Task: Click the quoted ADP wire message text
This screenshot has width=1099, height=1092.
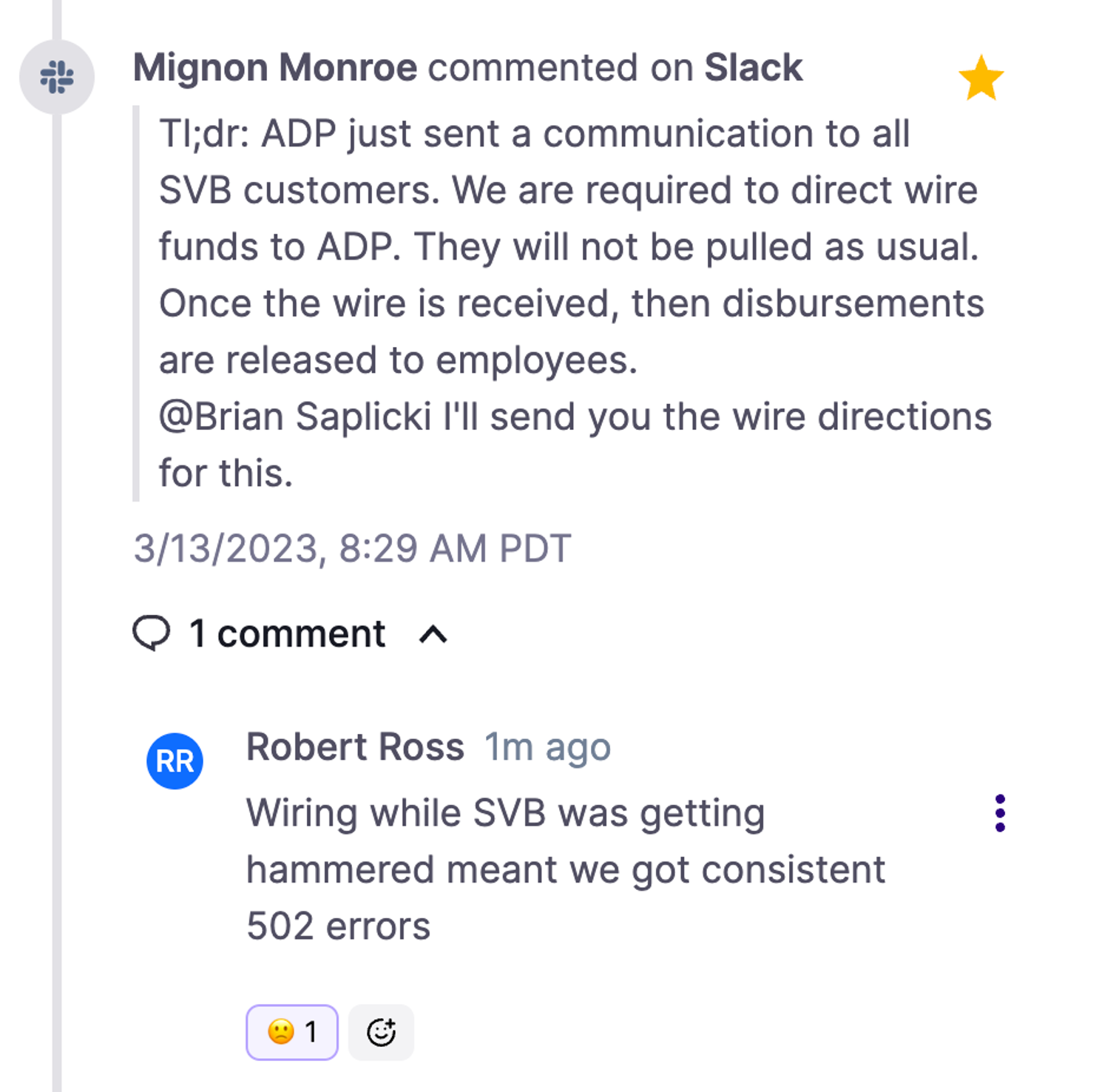Action: [x=575, y=303]
